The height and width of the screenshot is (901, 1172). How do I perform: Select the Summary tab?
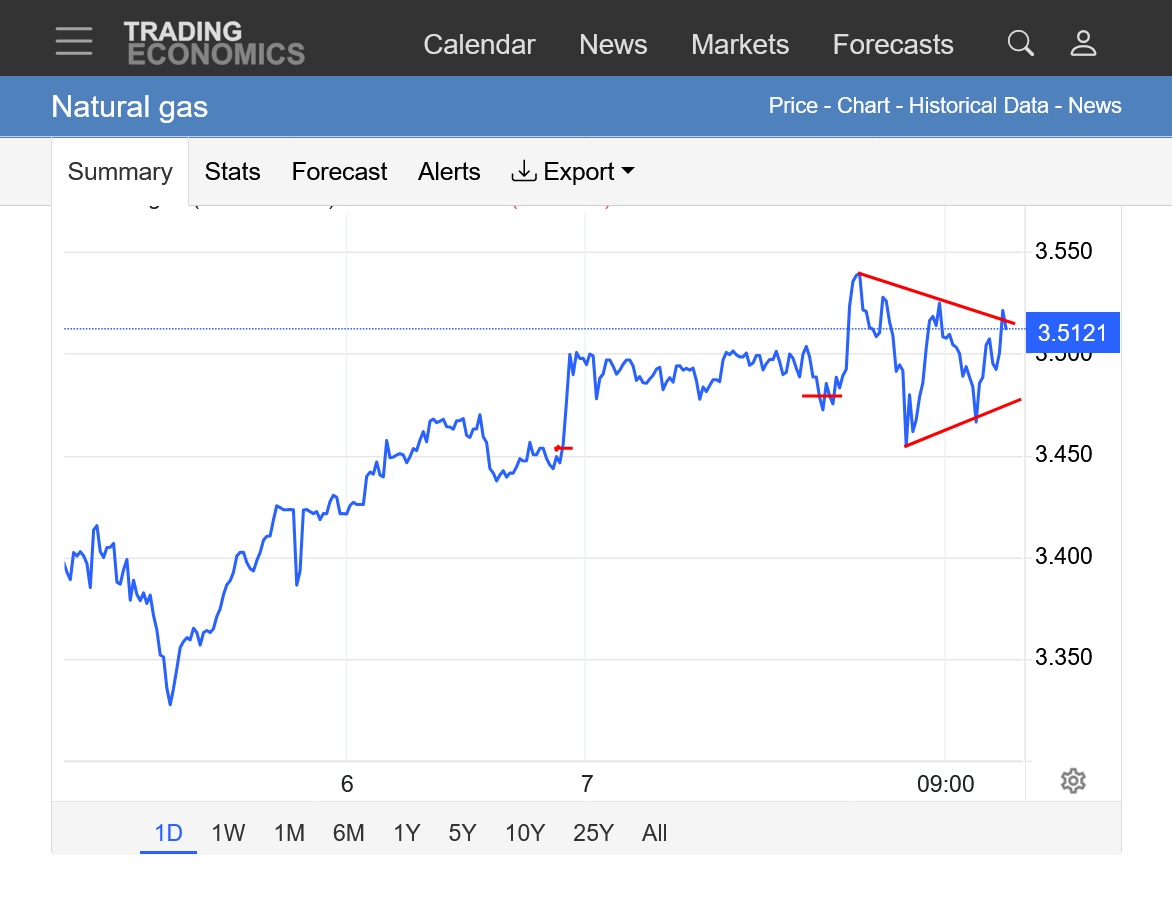point(120,172)
